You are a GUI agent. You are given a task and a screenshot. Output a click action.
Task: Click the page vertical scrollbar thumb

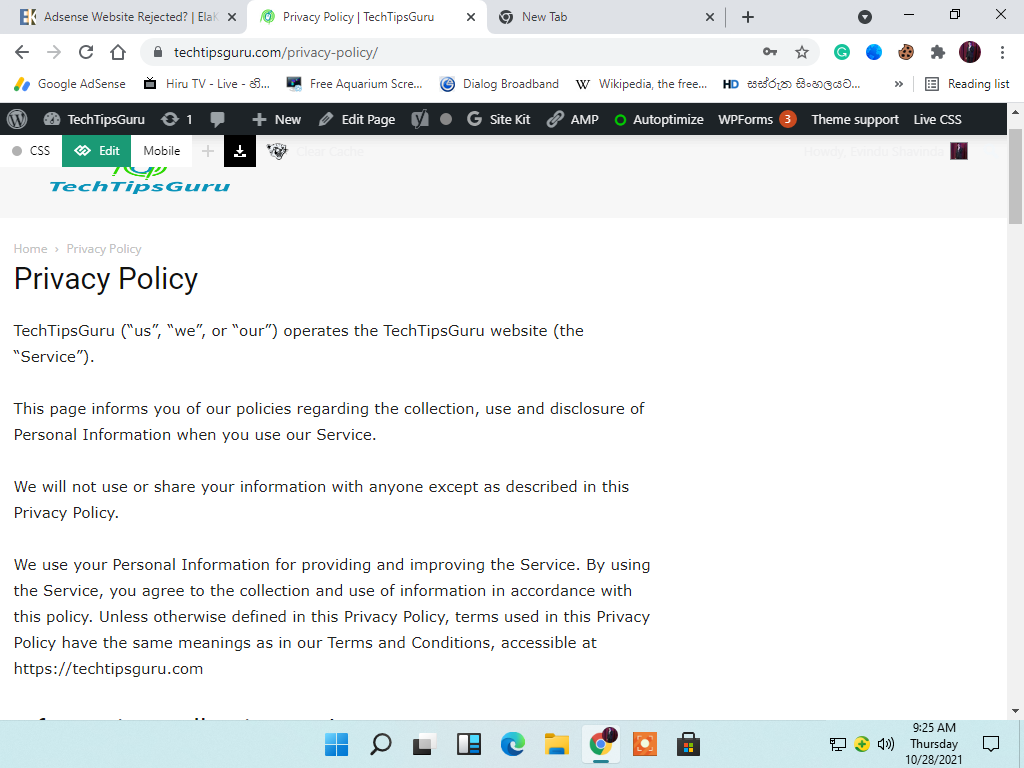click(1016, 176)
